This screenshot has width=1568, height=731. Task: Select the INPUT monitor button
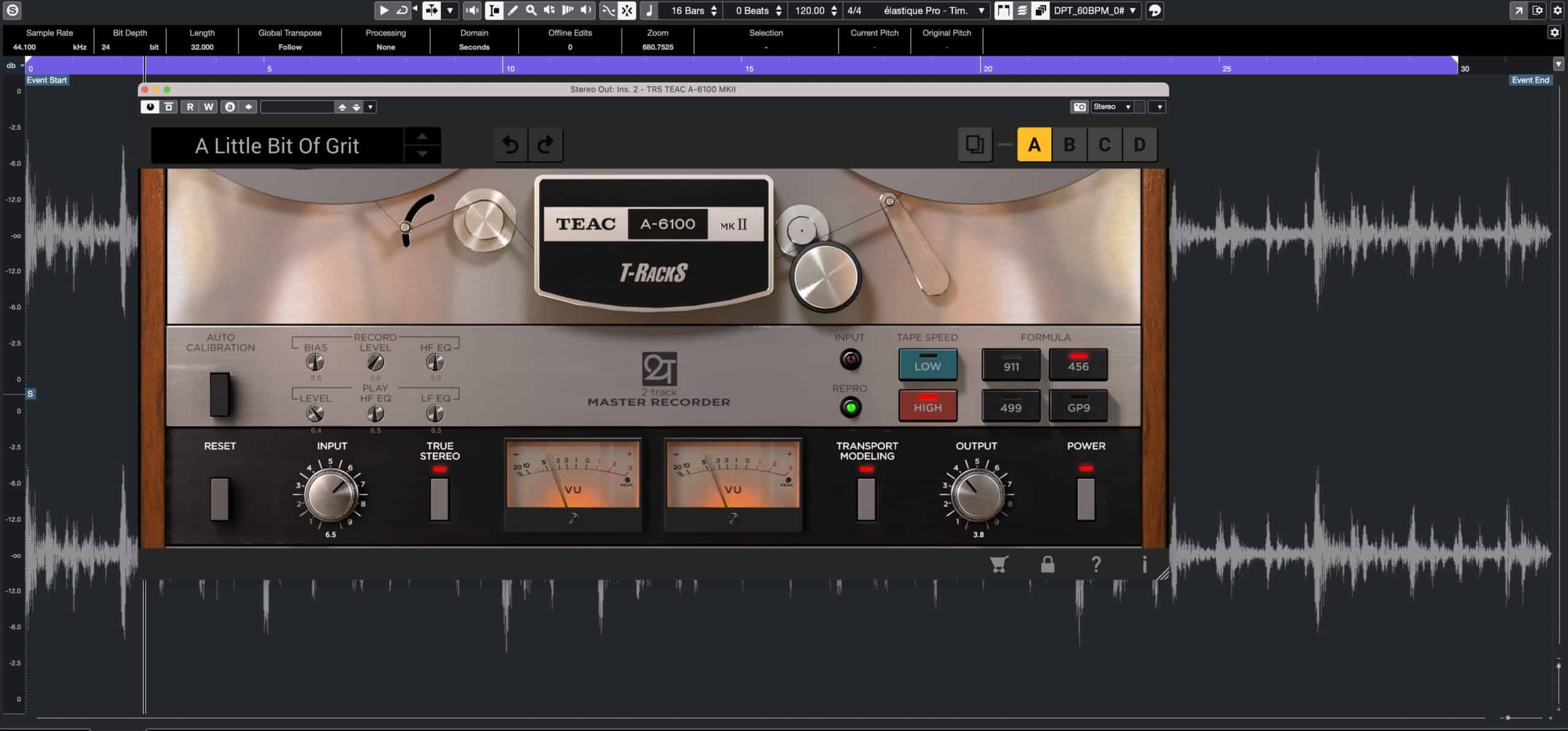[850, 359]
